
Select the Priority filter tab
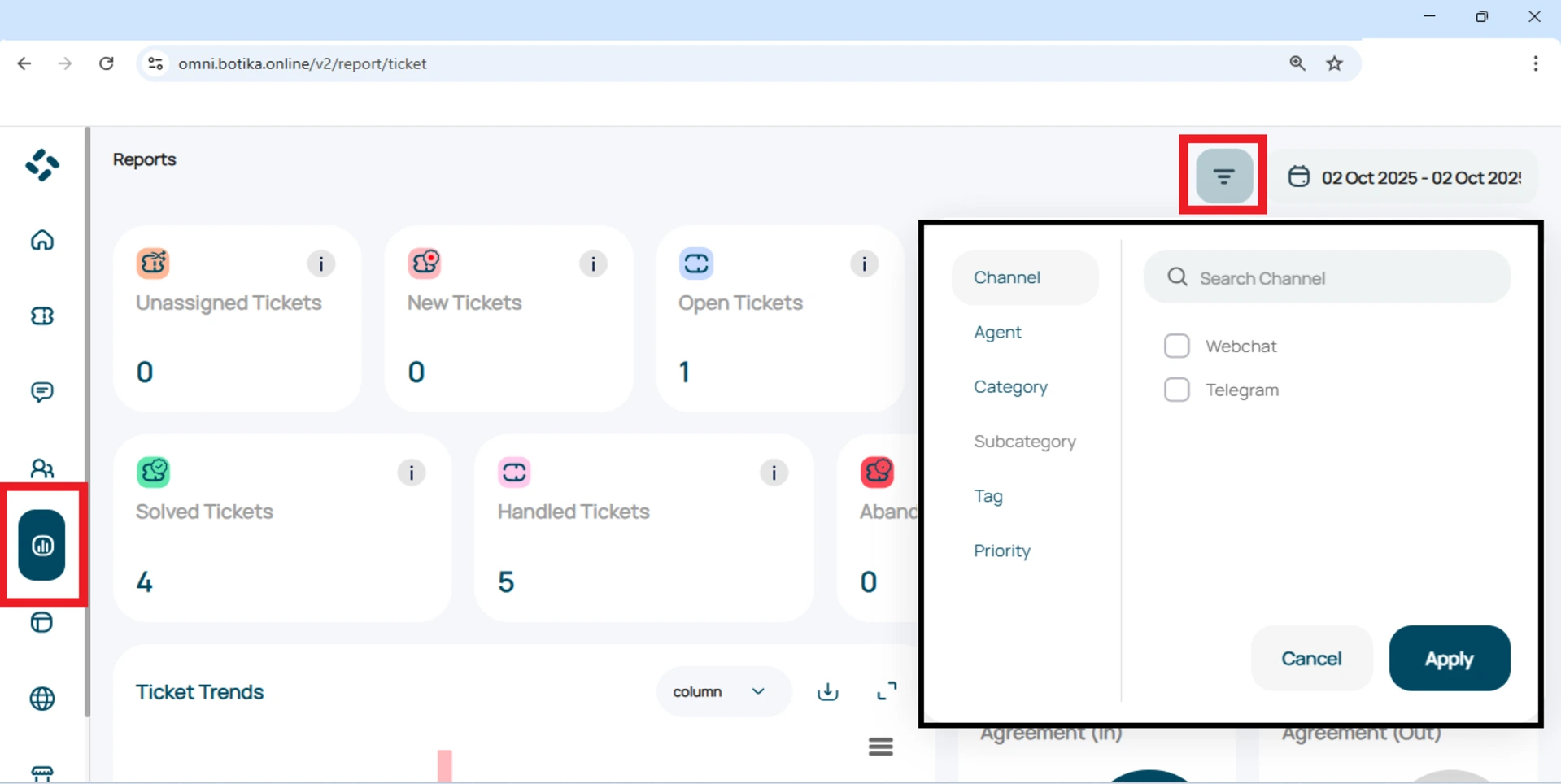coord(1001,551)
